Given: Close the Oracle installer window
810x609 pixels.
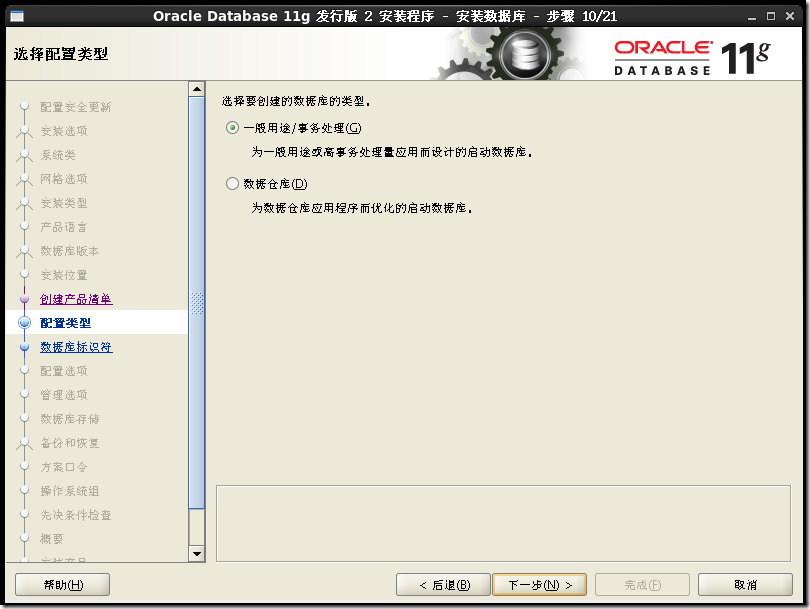Looking at the screenshot, I should 790,17.
